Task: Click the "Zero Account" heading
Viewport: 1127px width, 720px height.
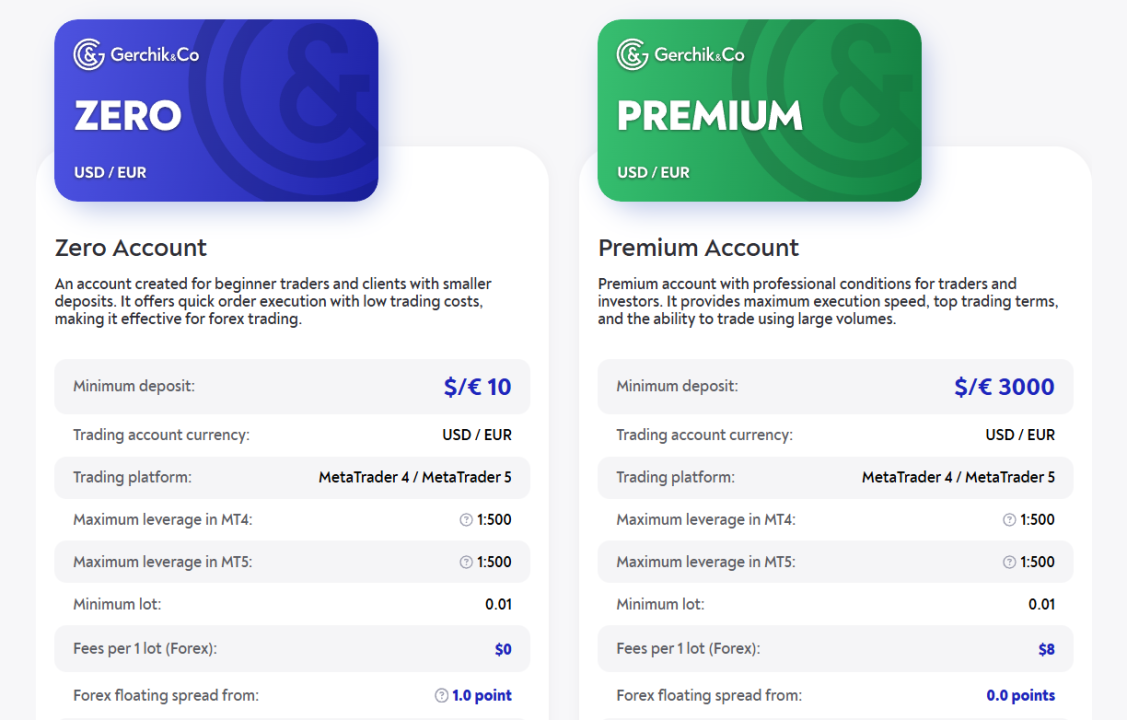Action: click(131, 248)
